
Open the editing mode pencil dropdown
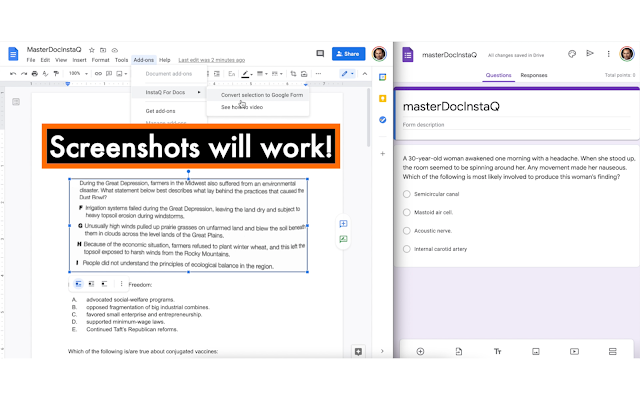(347, 74)
